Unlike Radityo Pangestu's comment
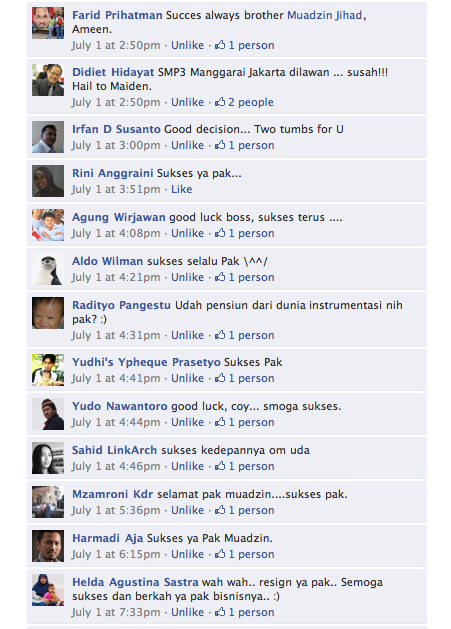451x629 pixels. tap(187, 335)
